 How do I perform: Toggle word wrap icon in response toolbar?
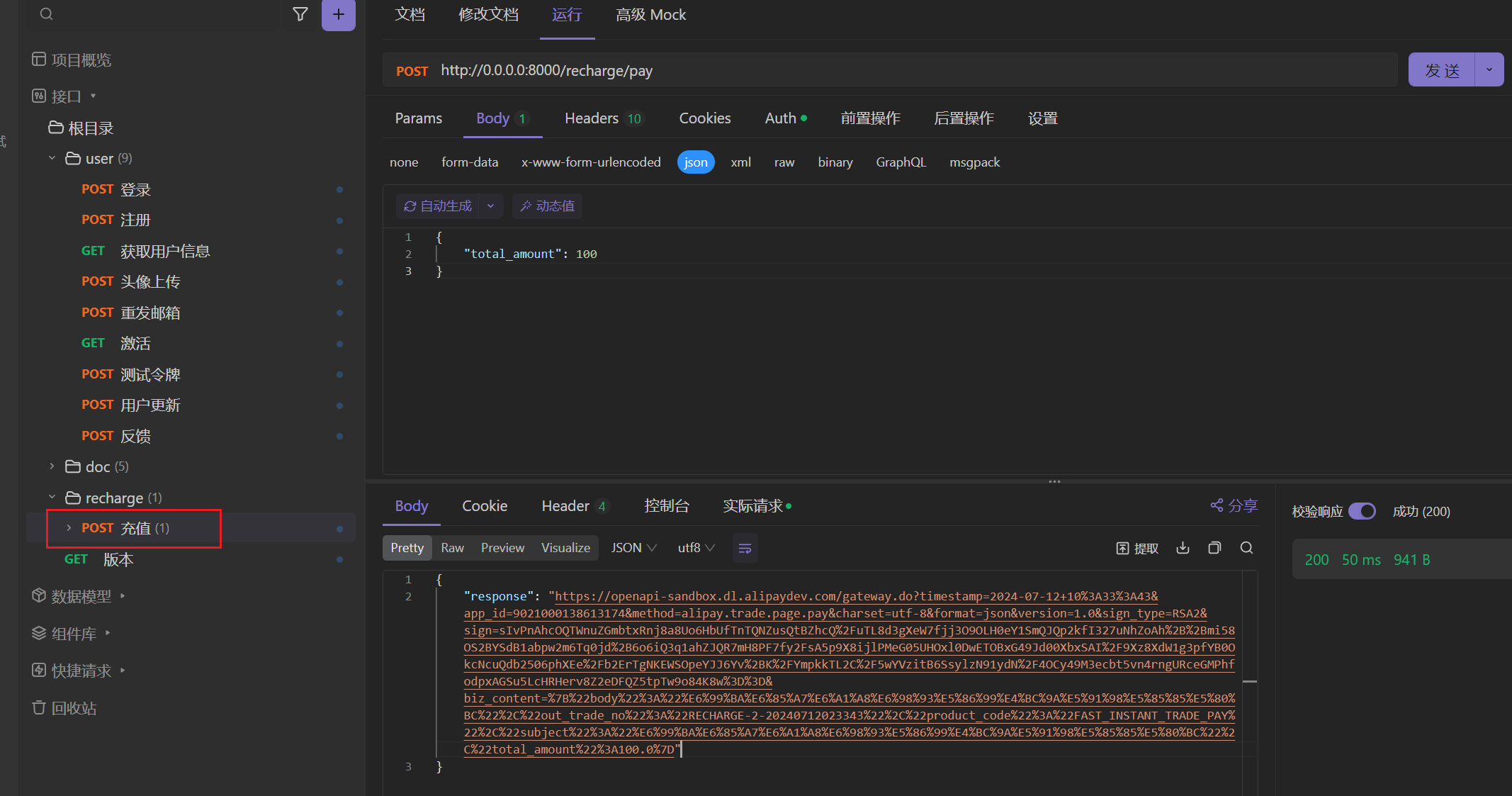pos(745,548)
